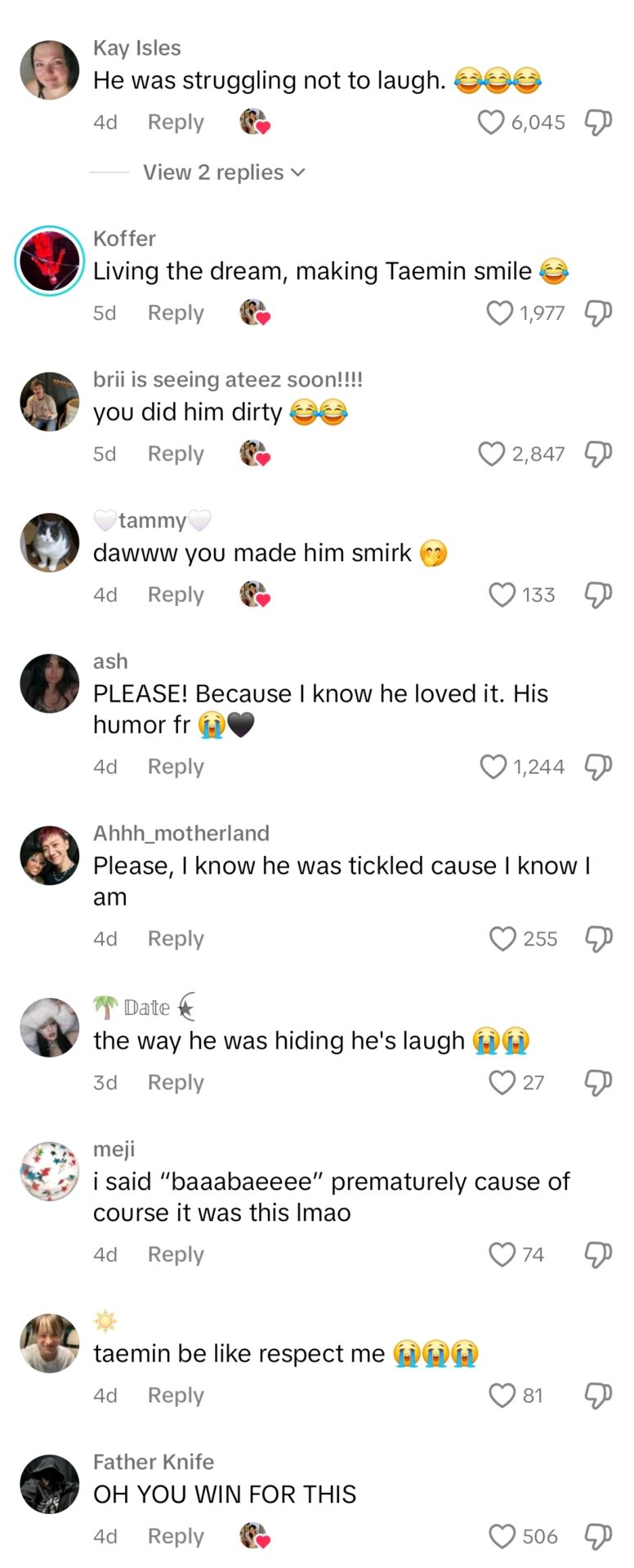This screenshot has width=634, height=1568.
Task: Click the creator-liked badge under brii's comment
Action: coord(254,453)
